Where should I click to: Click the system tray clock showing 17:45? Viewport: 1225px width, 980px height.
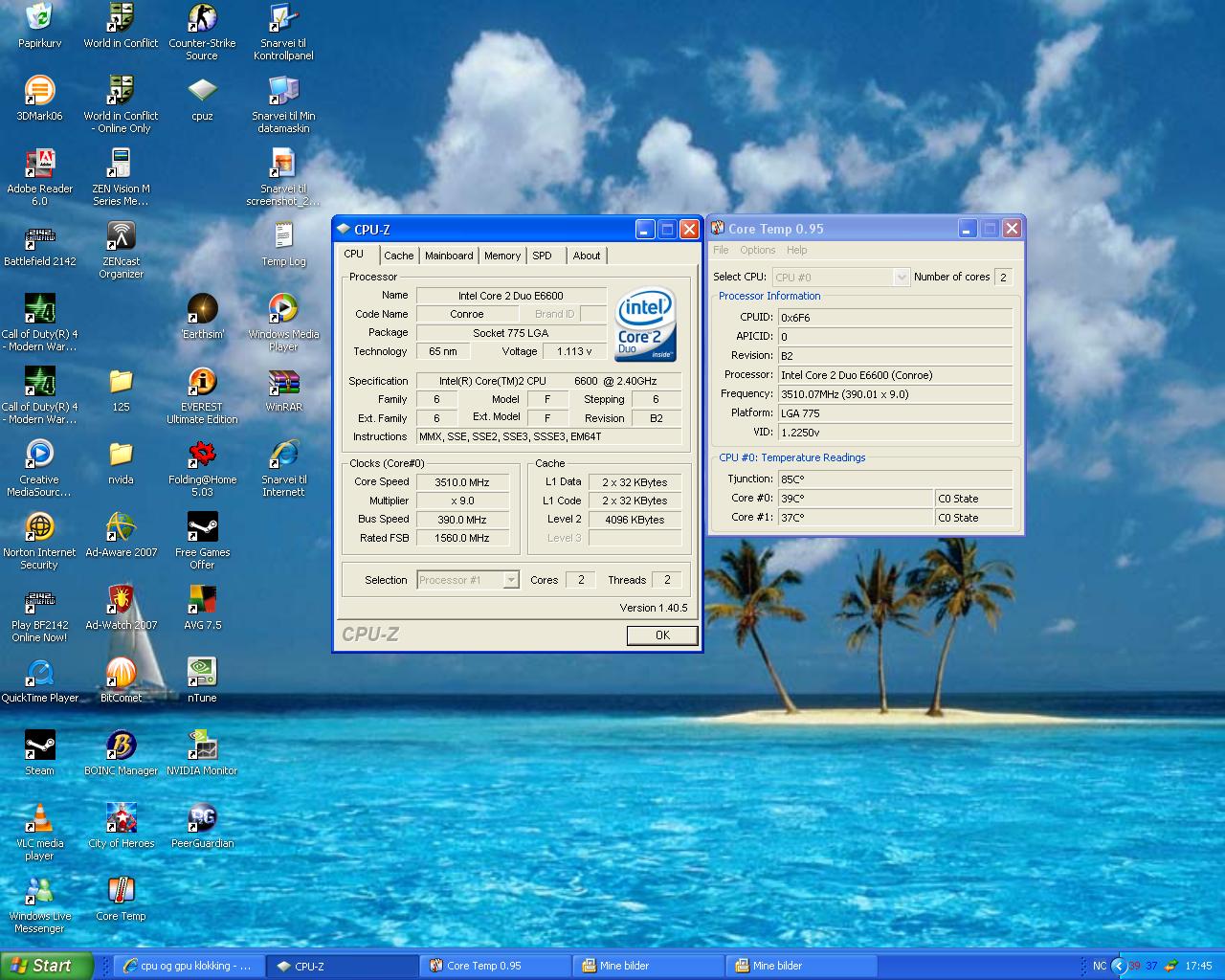pos(1198,966)
